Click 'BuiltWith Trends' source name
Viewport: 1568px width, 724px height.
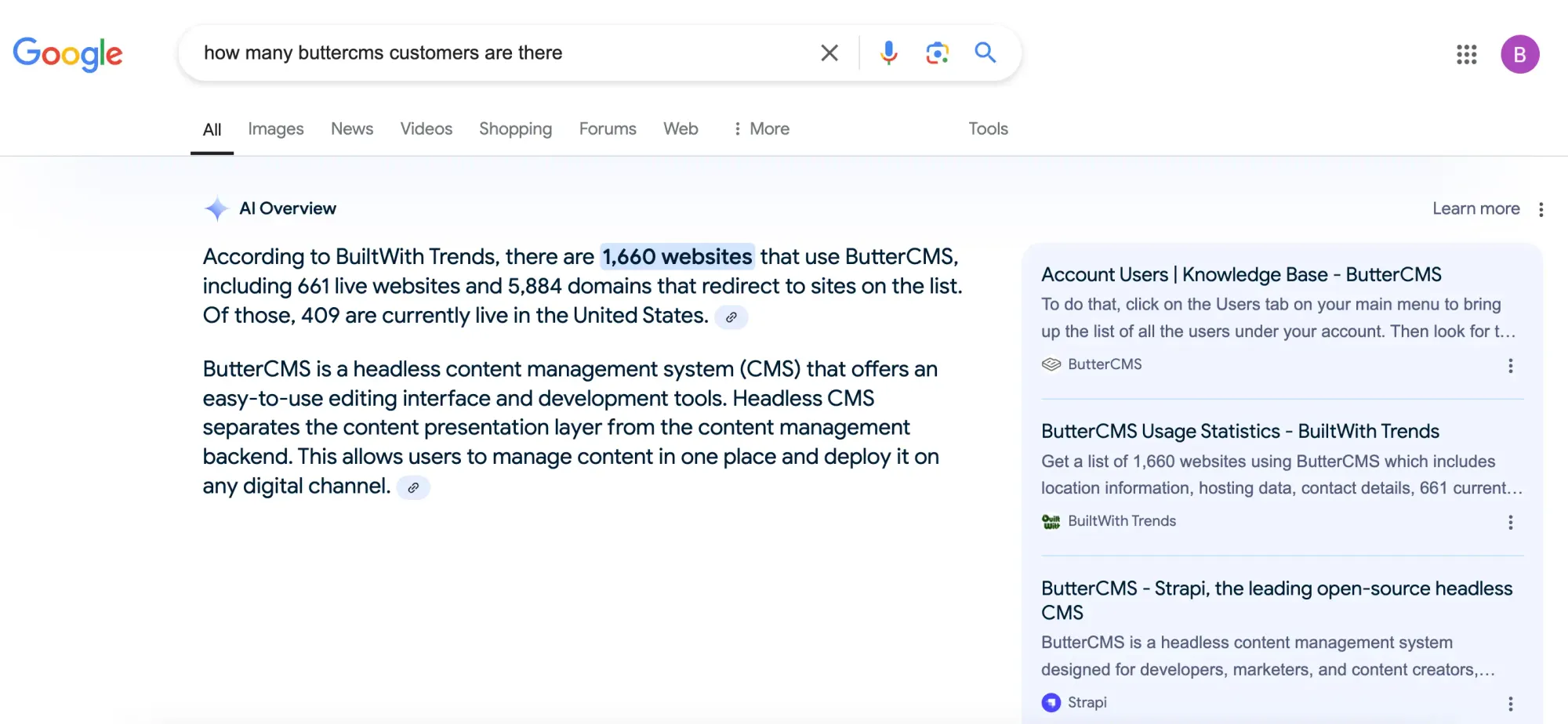pos(1122,521)
